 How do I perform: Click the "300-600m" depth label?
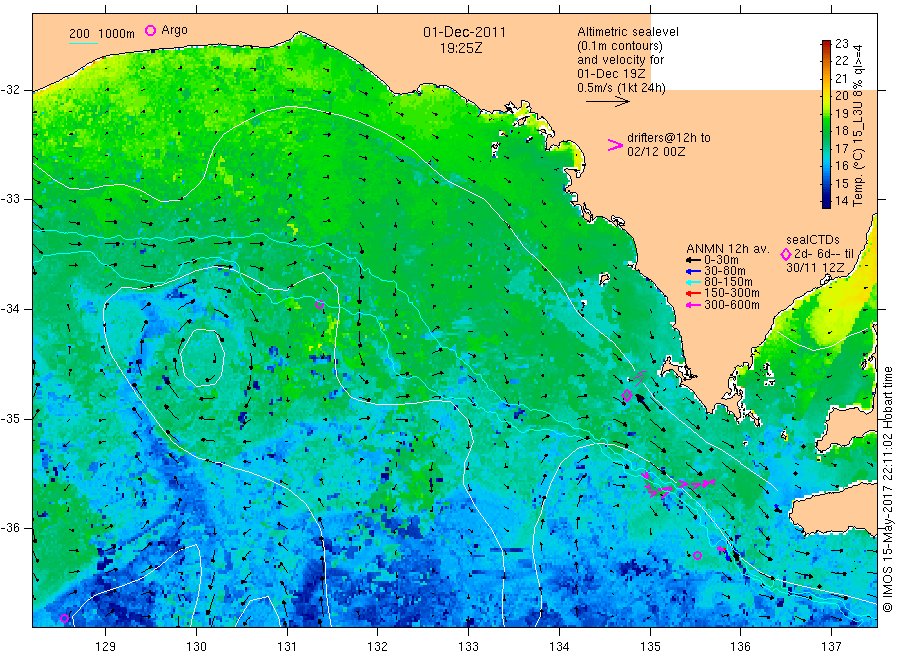pos(732,305)
